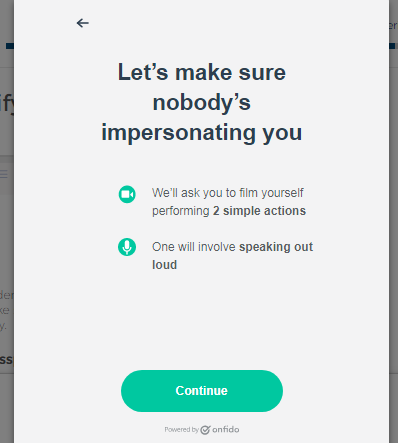
Task: Click the bold 'speaking out' text
Action: click(276, 247)
